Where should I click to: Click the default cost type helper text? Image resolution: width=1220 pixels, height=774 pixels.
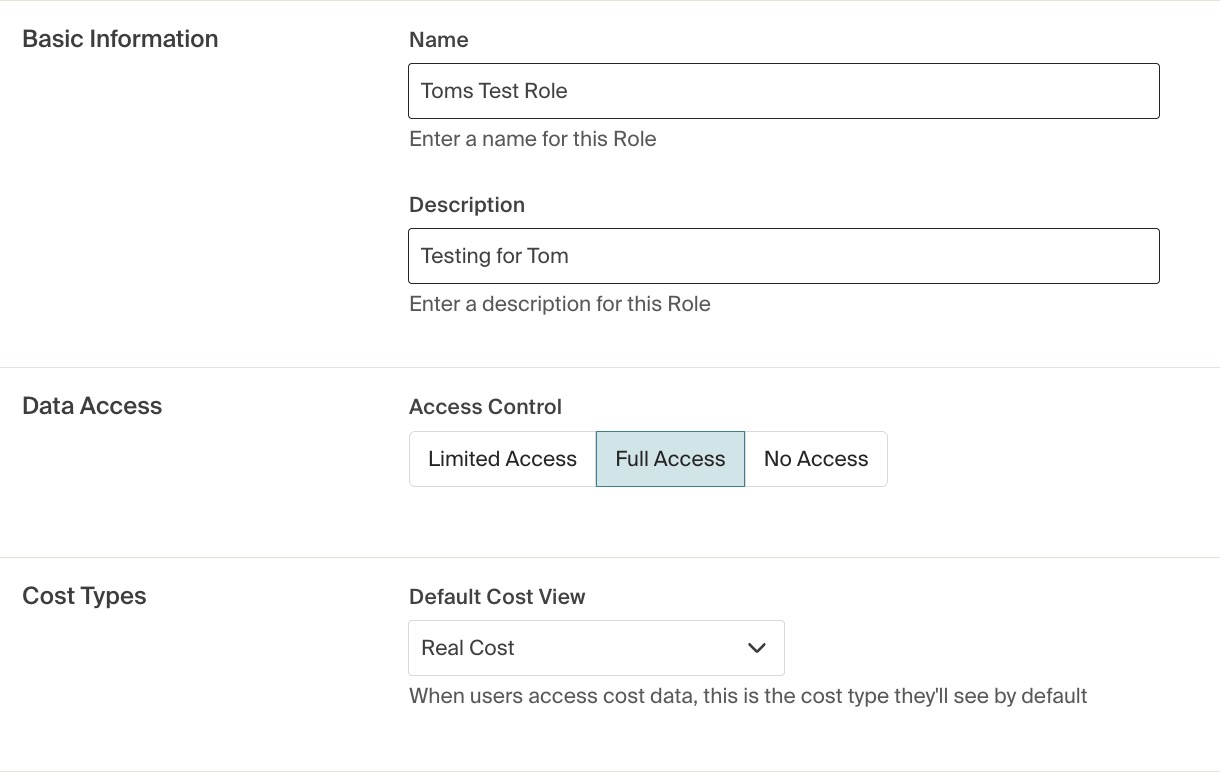pyautogui.click(x=748, y=696)
